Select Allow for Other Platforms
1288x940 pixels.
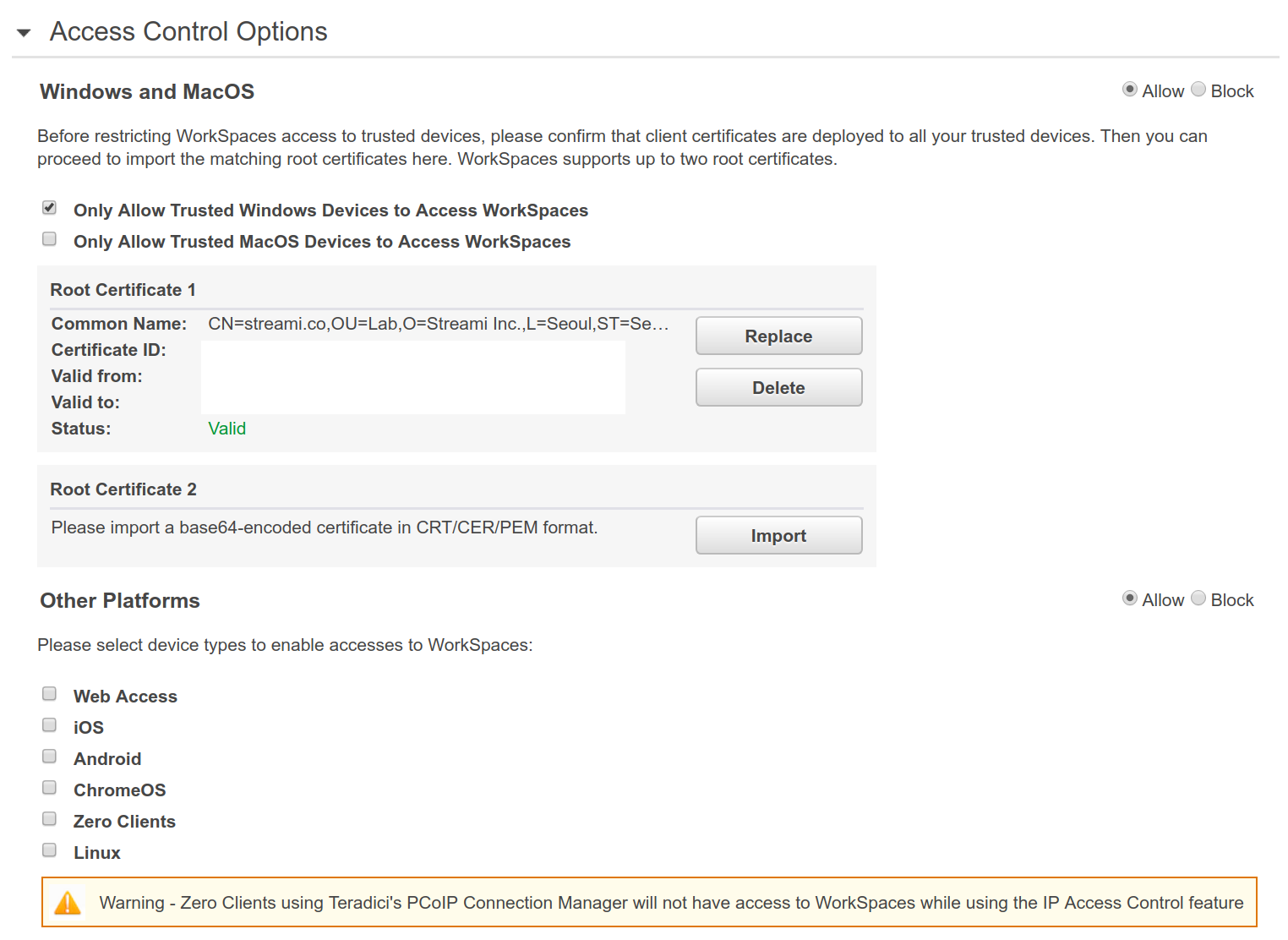click(1130, 598)
